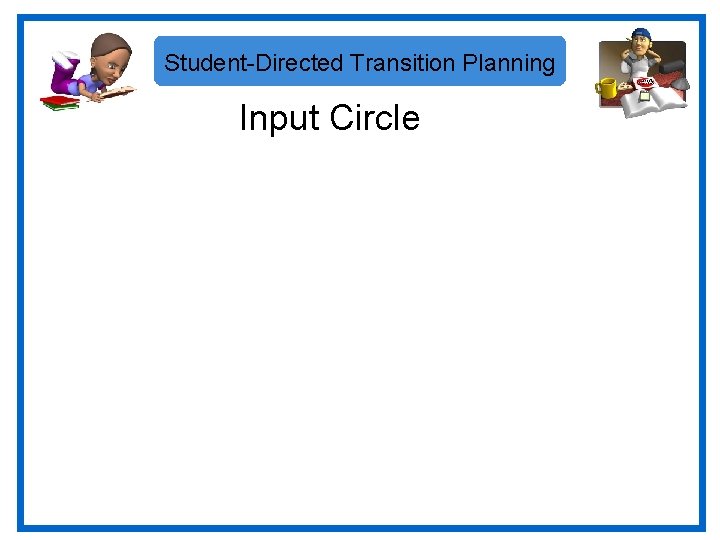Select the stack of red and green books
Viewport: 720px width, 540px height.
(58, 101)
